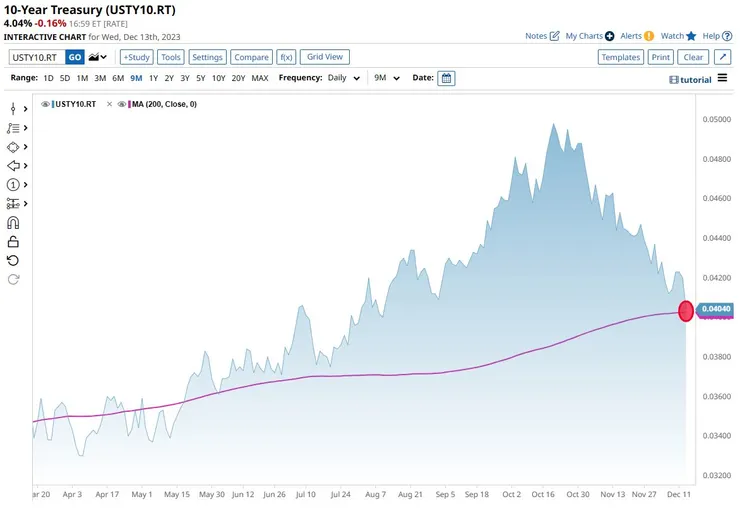Toggle the magnet snap mode

point(13,223)
